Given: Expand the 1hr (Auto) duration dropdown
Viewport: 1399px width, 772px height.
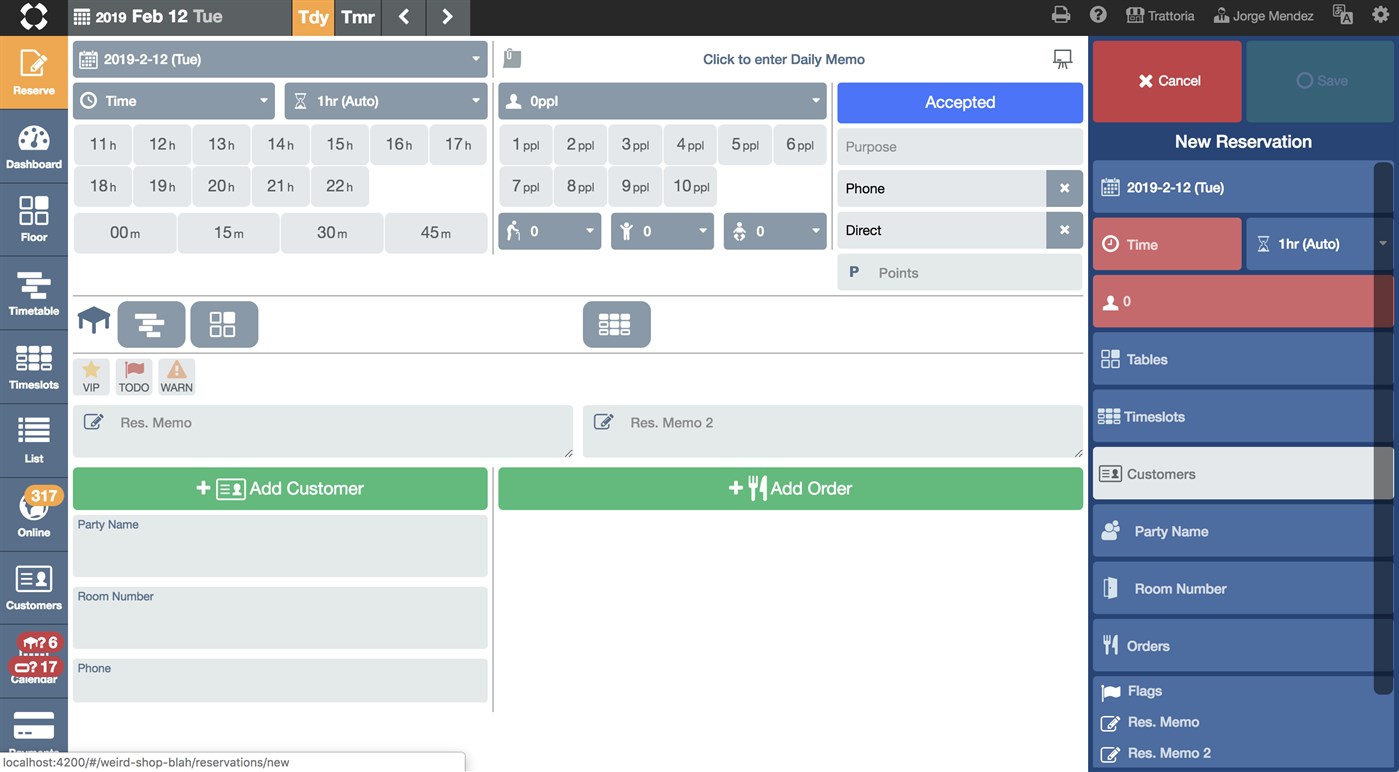Looking at the screenshot, I should point(385,100).
